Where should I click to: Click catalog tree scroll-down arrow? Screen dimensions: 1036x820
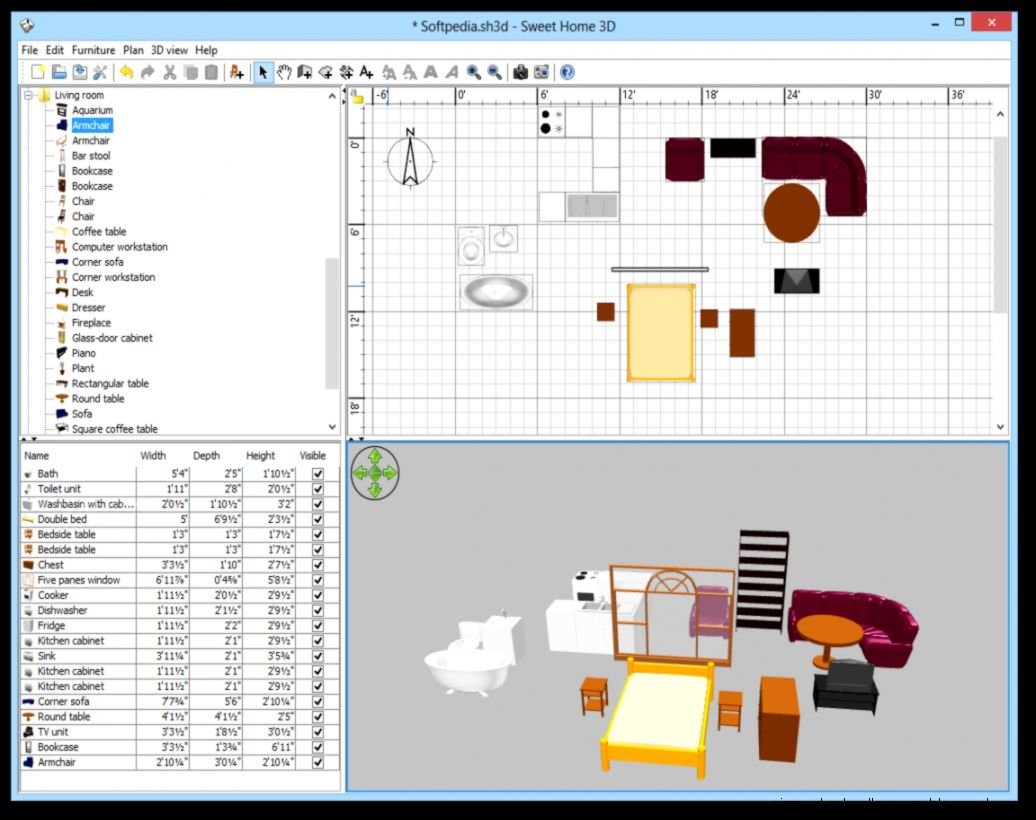click(332, 427)
